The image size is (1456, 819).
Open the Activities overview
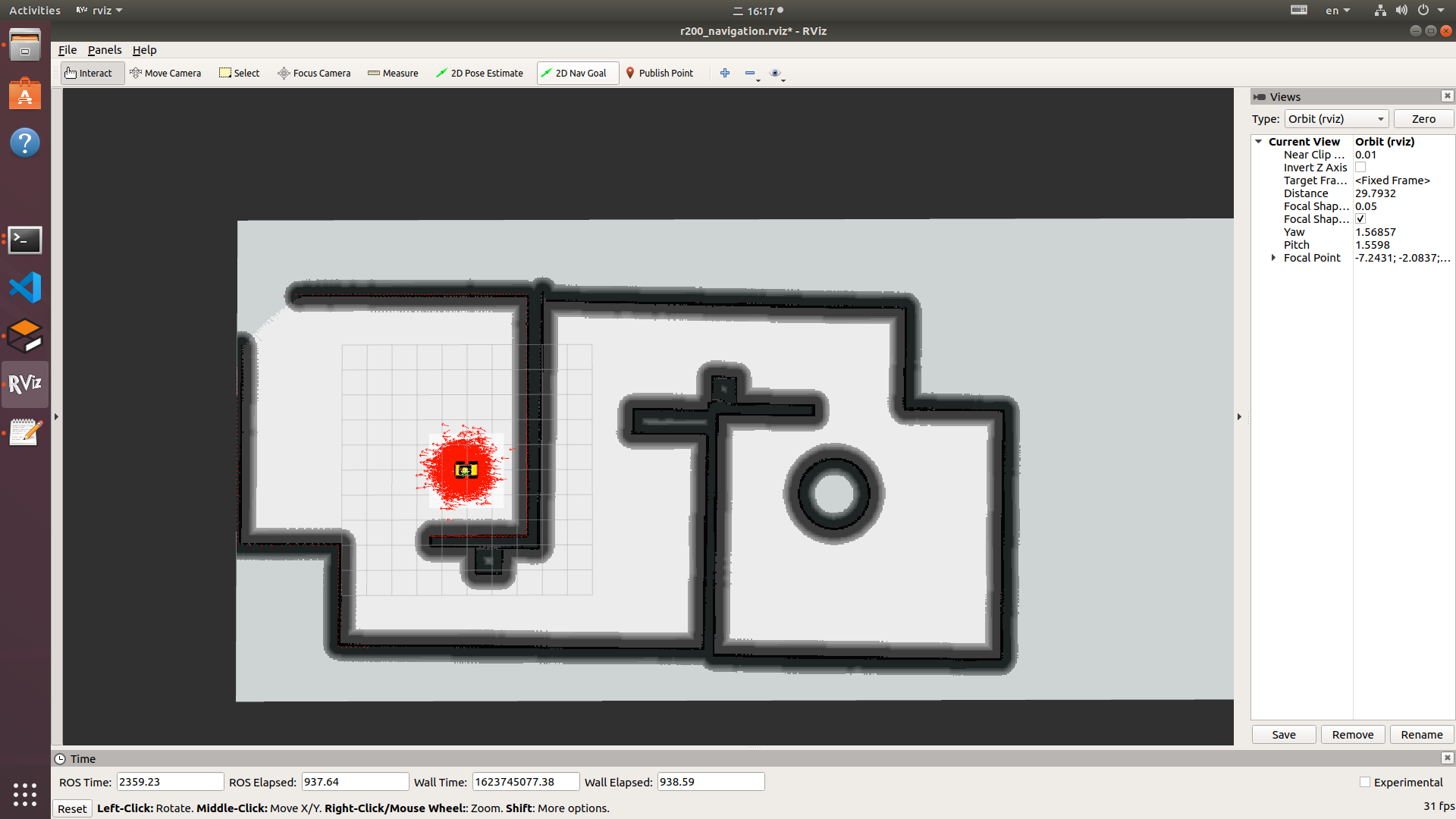click(35, 10)
